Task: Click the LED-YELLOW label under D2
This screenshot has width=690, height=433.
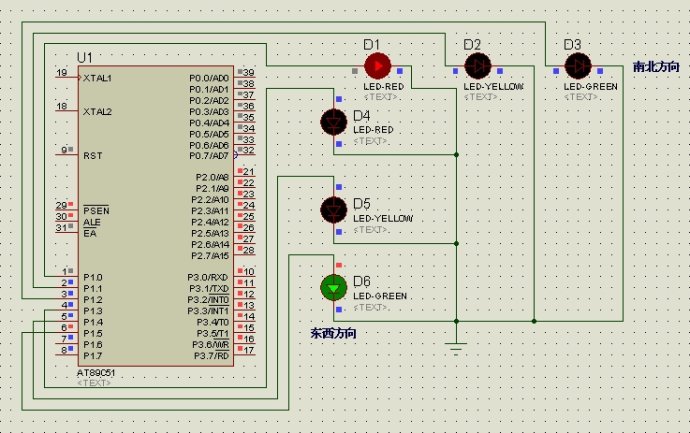Action: 494,87
